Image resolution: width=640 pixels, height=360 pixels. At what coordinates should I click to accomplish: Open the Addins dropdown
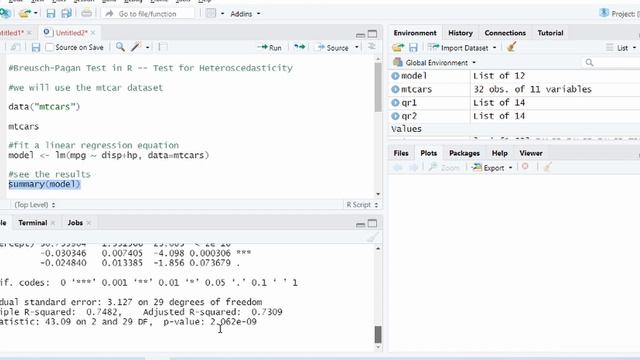tap(245, 14)
